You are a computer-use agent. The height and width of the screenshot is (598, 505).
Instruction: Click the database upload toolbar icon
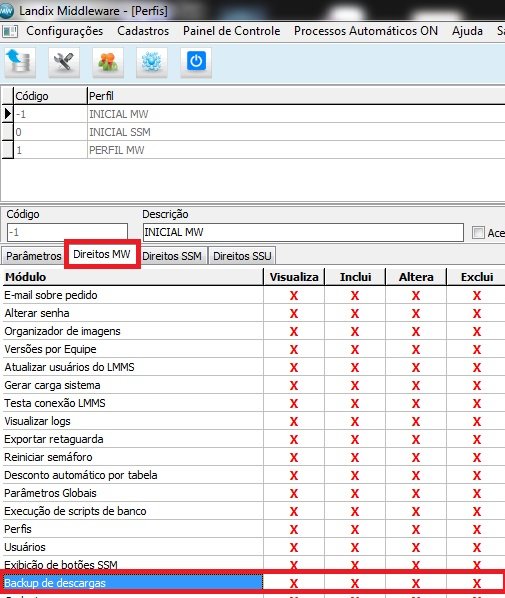coord(20,62)
